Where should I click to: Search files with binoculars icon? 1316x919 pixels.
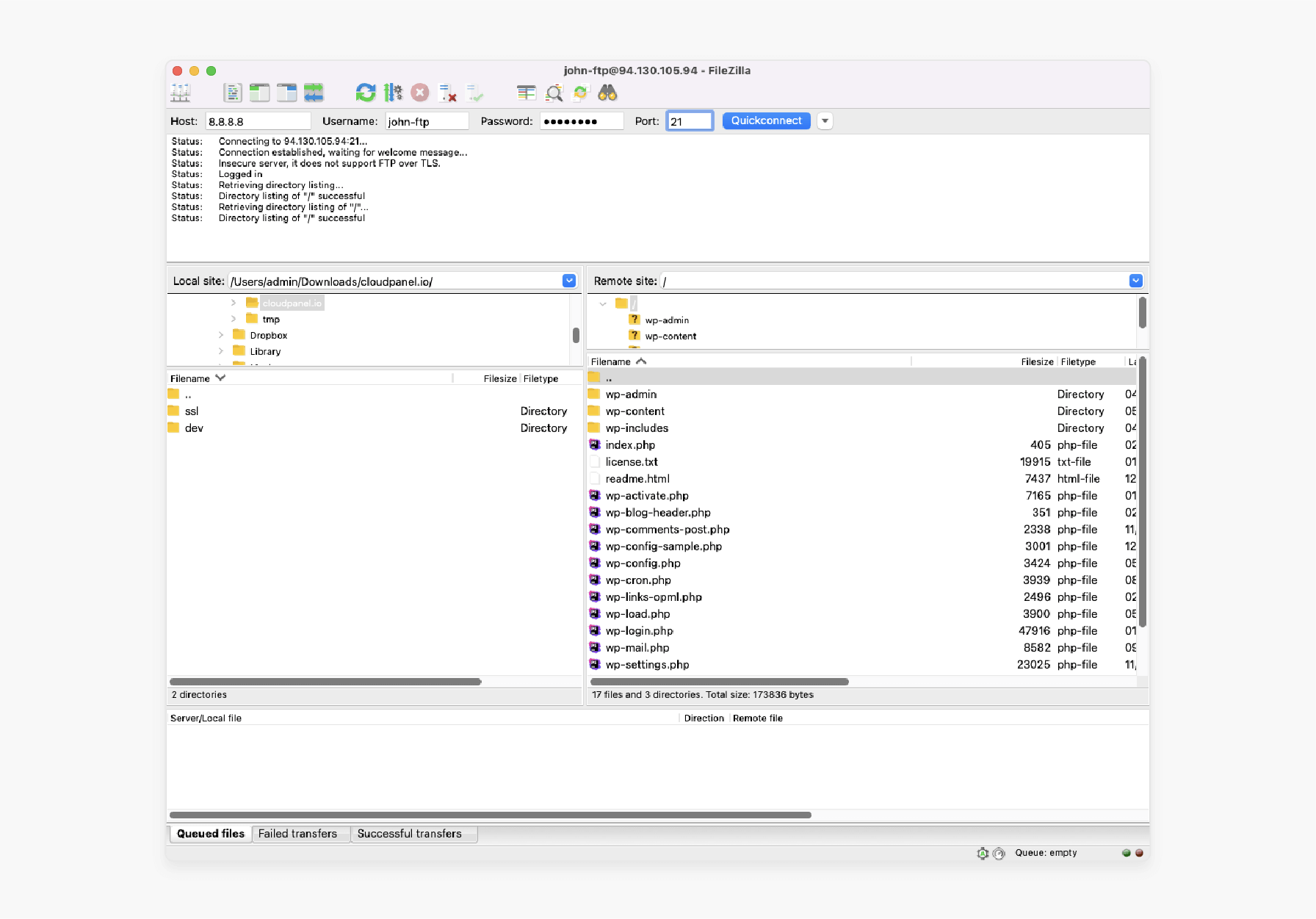[x=607, y=93]
